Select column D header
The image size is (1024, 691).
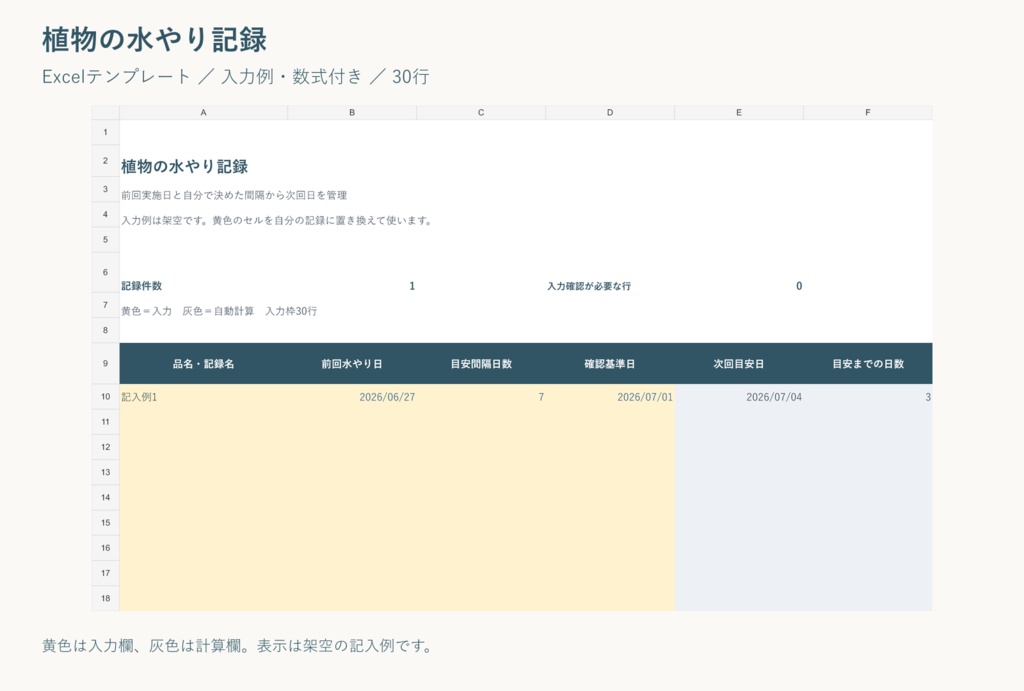coord(610,112)
